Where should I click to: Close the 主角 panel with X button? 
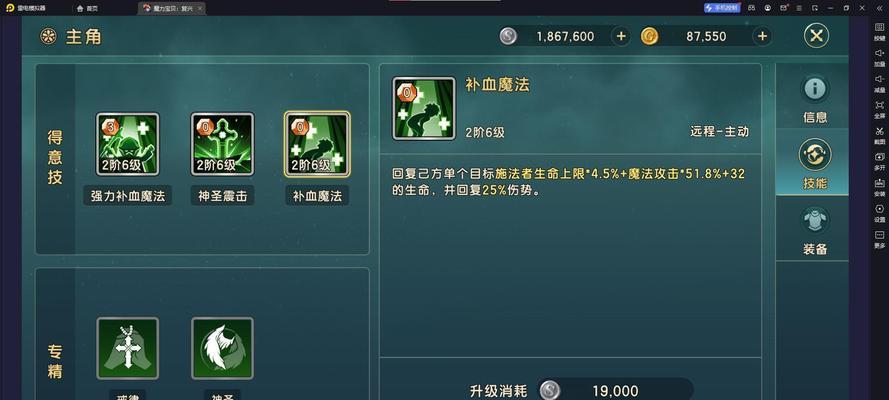pos(816,36)
